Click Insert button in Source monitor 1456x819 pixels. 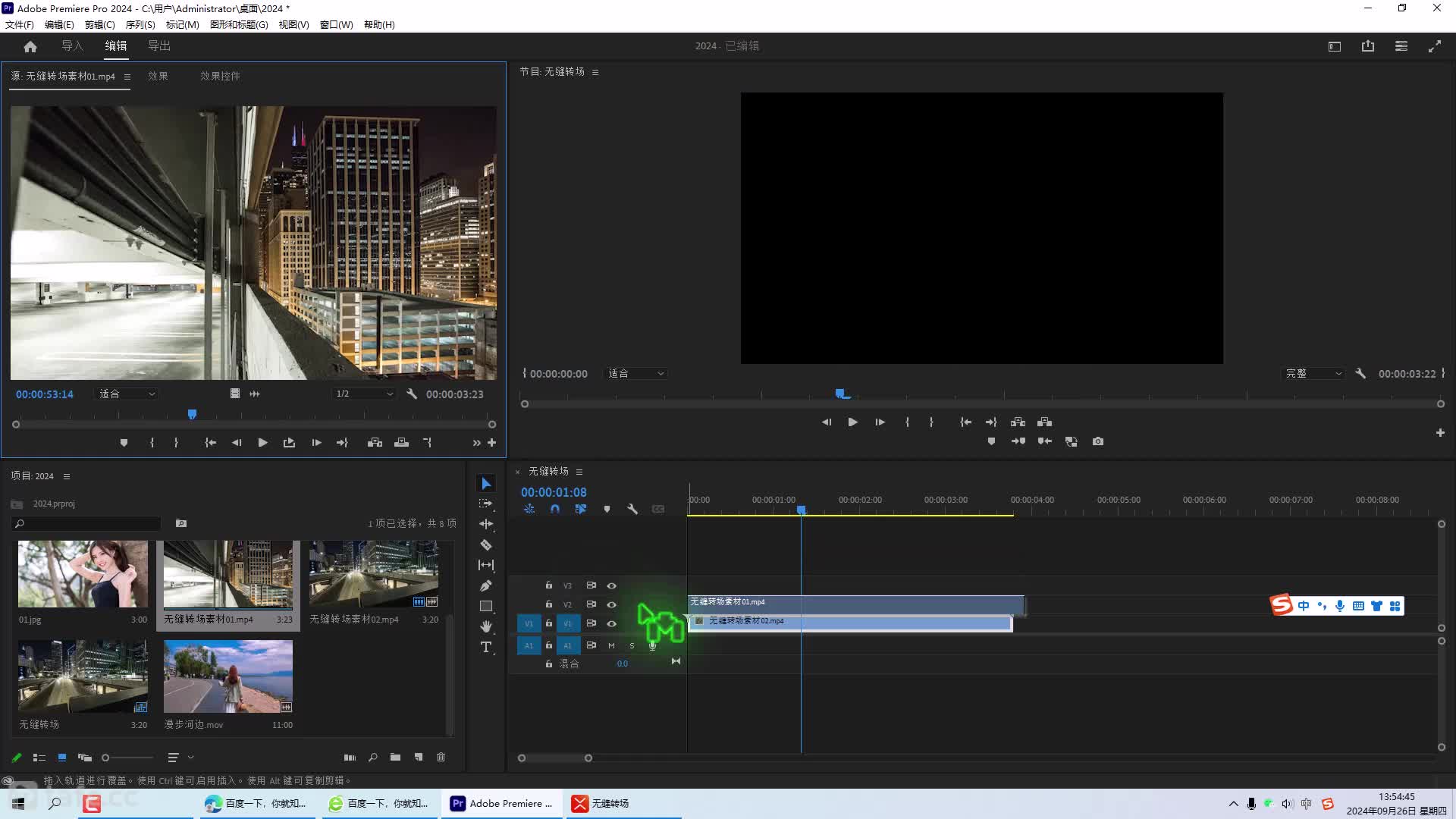pyautogui.click(x=375, y=443)
